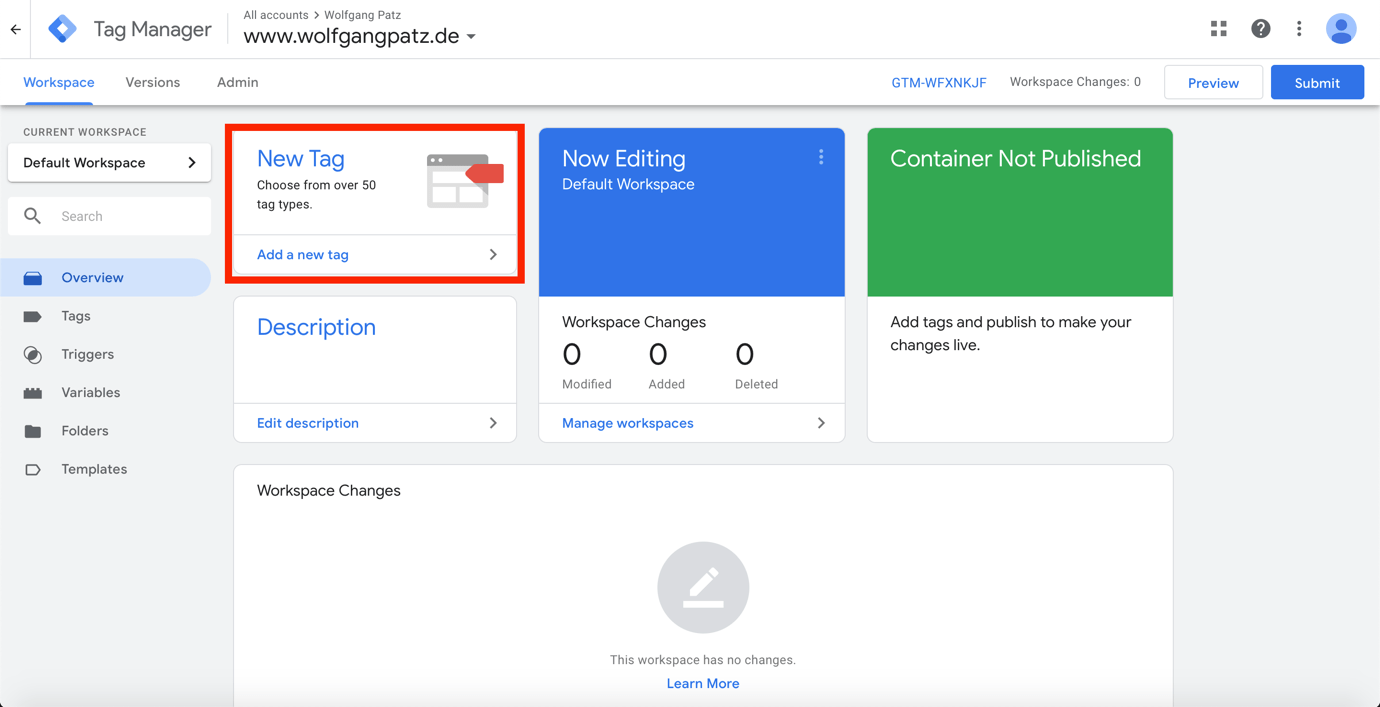Click the New Tag illustration graphic
The height and width of the screenshot is (707, 1380).
point(465,181)
